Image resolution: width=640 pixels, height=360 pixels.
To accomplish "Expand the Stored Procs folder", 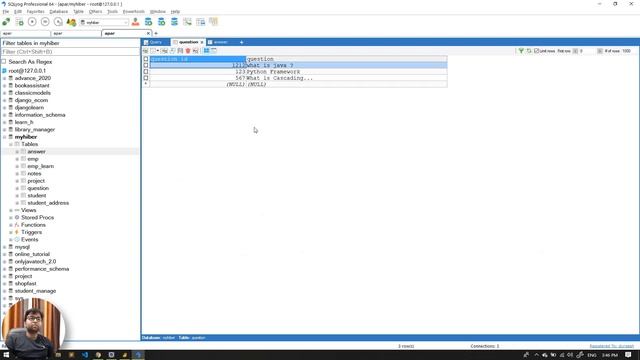I will [11, 218].
